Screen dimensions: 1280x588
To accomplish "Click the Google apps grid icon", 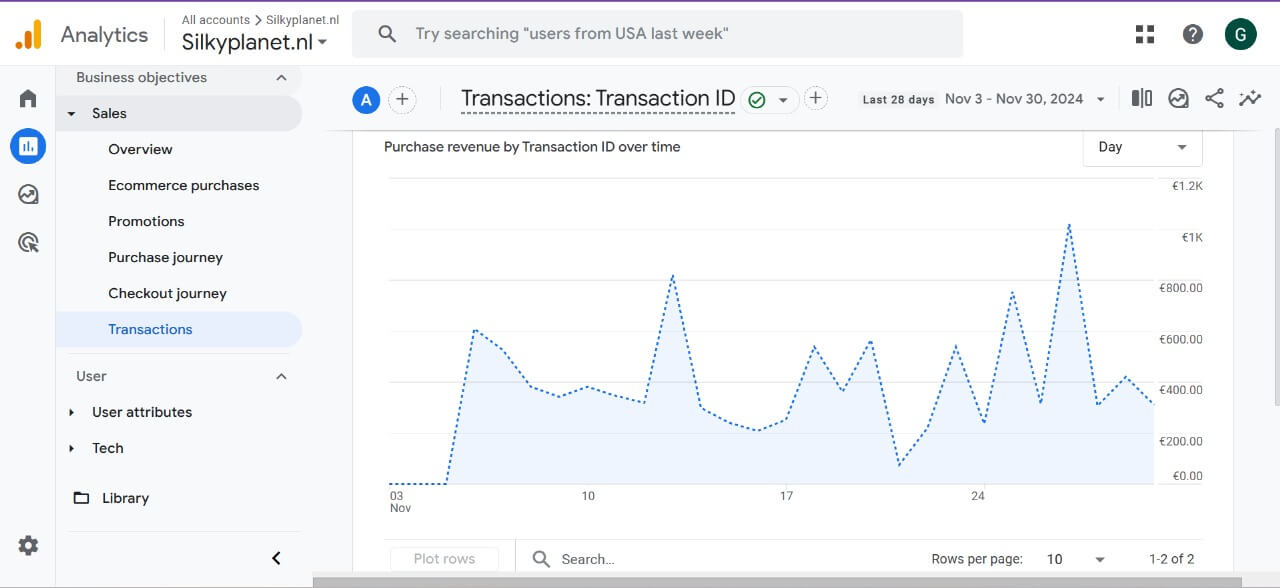I will click(x=1145, y=34).
